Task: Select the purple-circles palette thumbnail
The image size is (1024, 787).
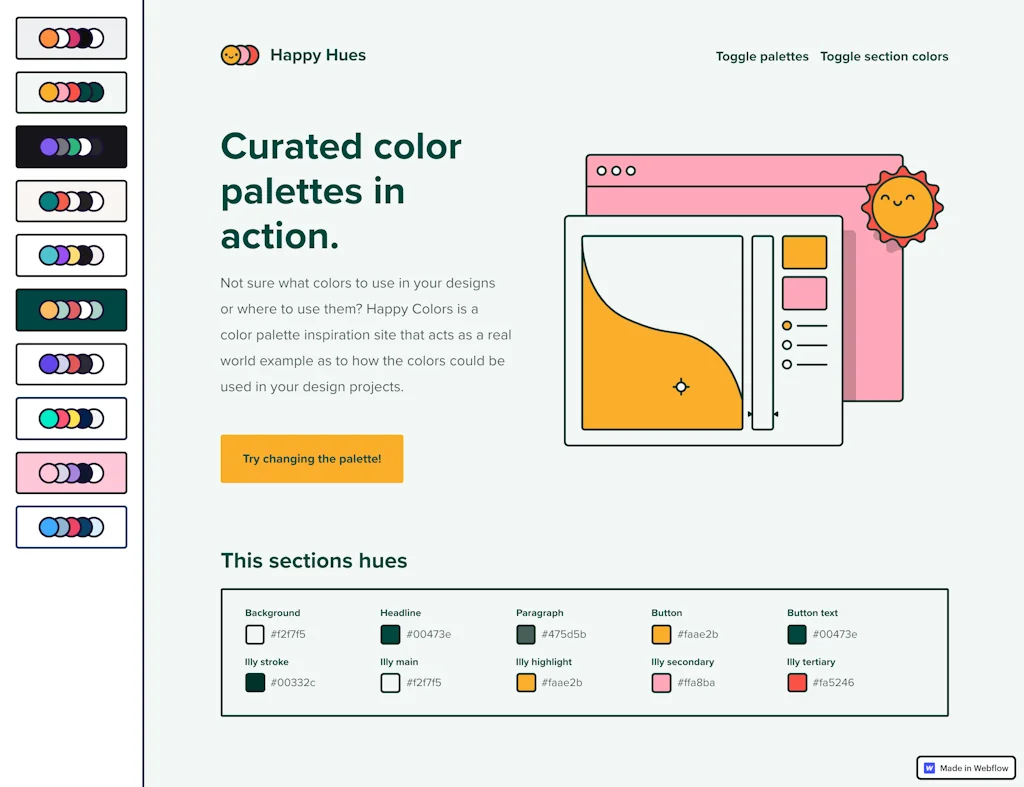Action: 70,364
